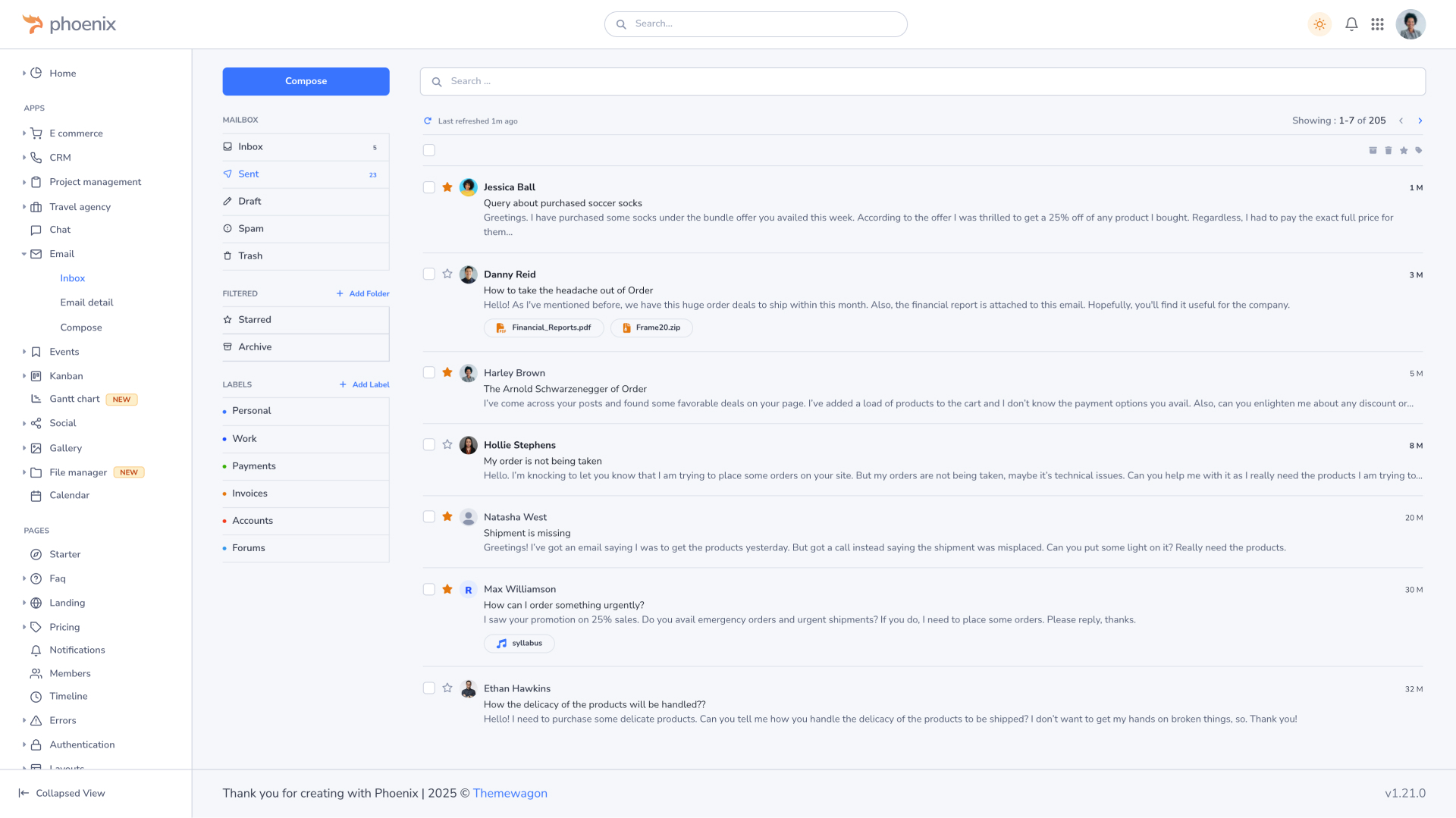
Task: Click the refresh icon beside Last refreshed
Action: pyautogui.click(x=428, y=121)
